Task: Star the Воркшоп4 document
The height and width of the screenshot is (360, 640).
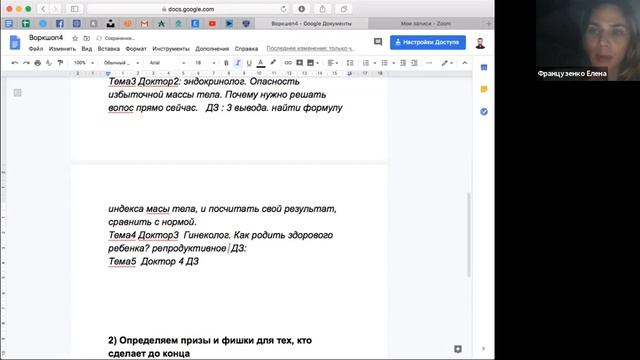Action: (x=75, y=38)
